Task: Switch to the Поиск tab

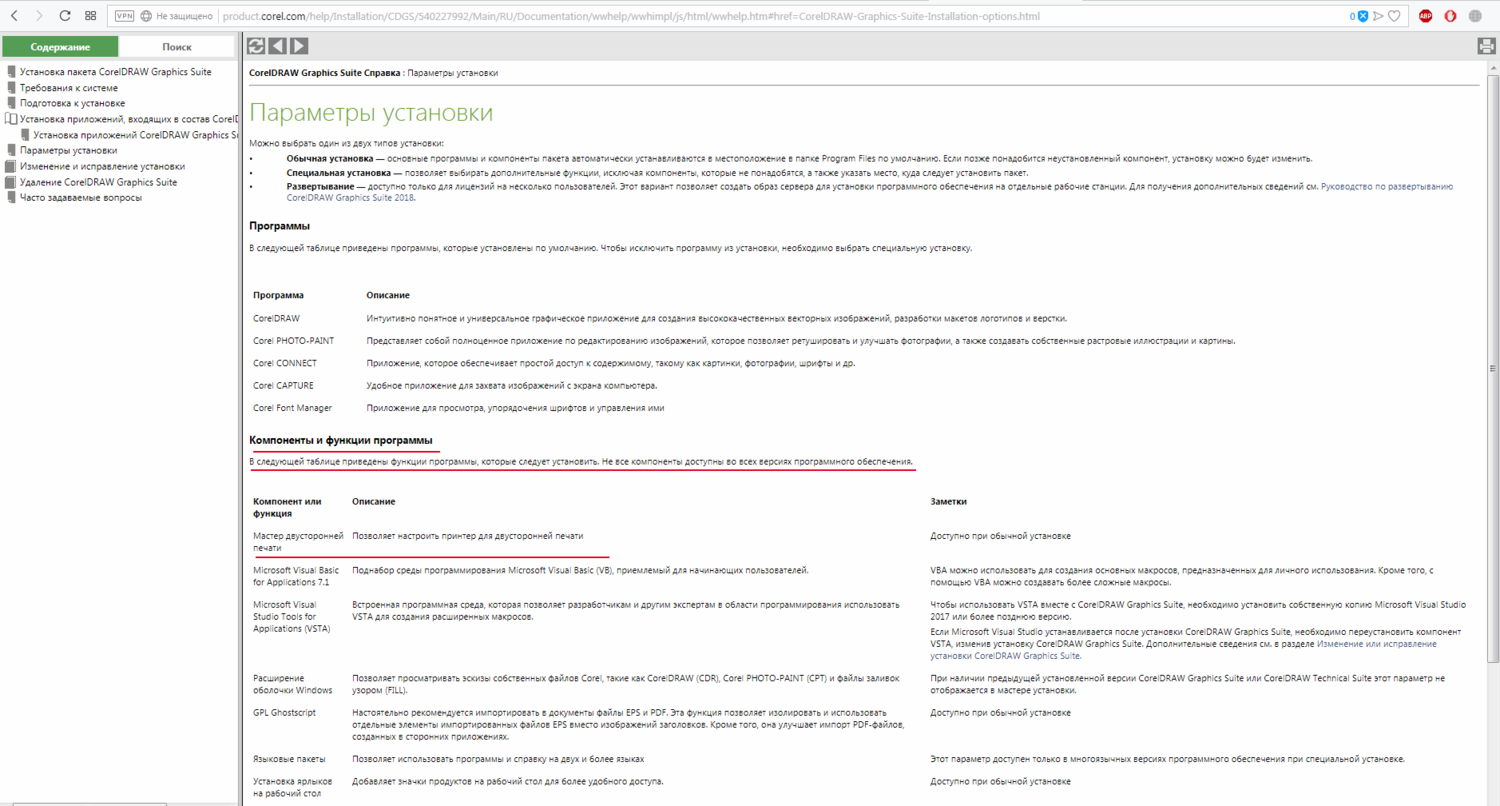Action: pyautogui.click(x=177, y=47)
